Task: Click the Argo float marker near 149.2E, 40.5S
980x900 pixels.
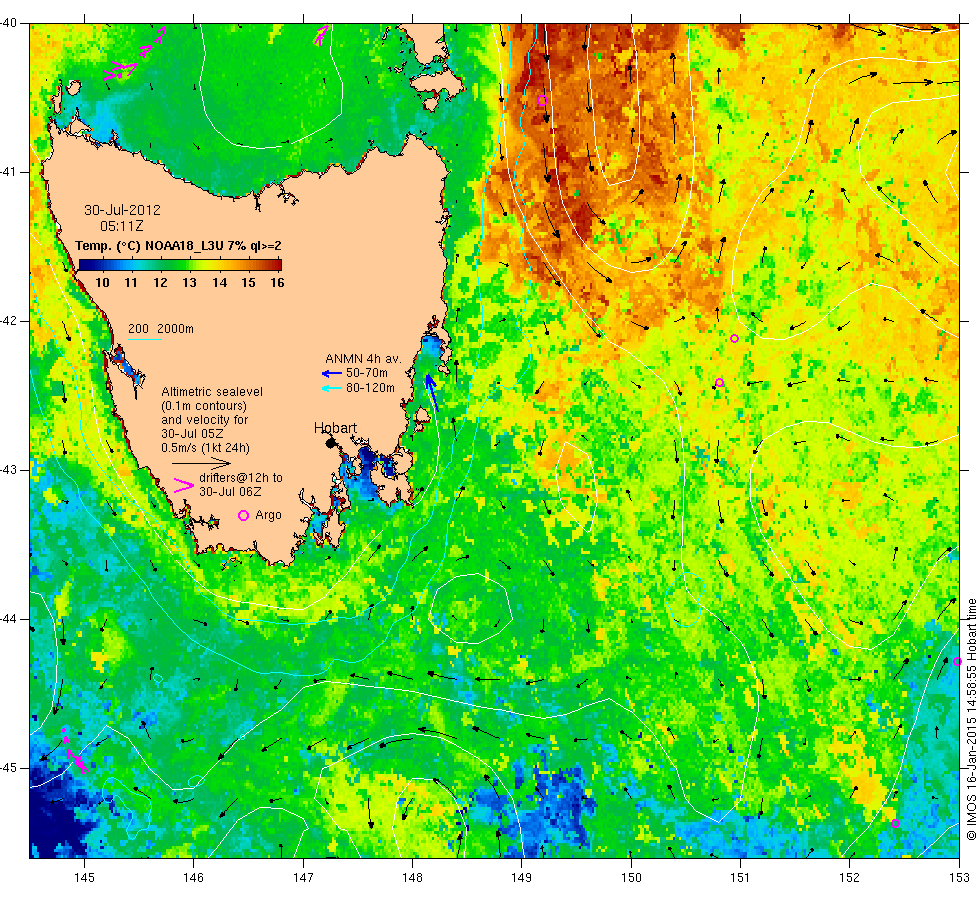Action: tap(542, 100)
